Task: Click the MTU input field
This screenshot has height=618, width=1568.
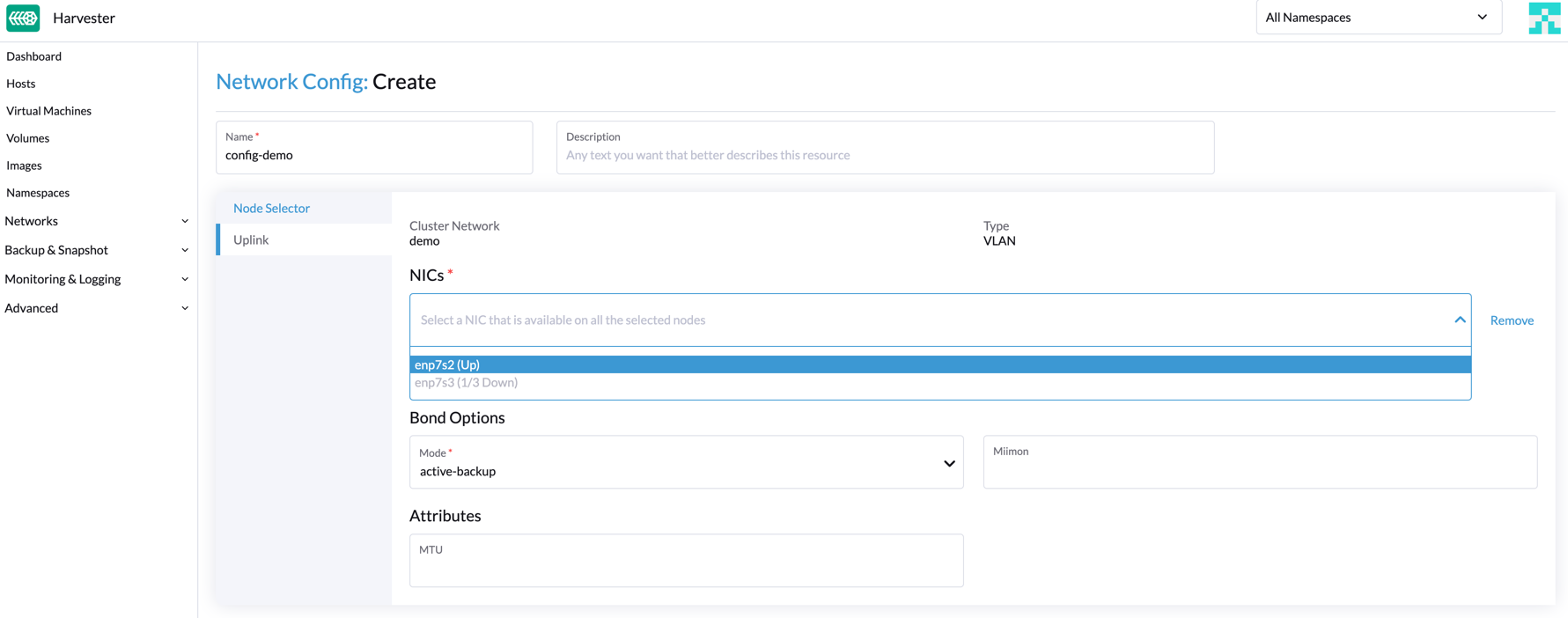Action: [686, 567]
